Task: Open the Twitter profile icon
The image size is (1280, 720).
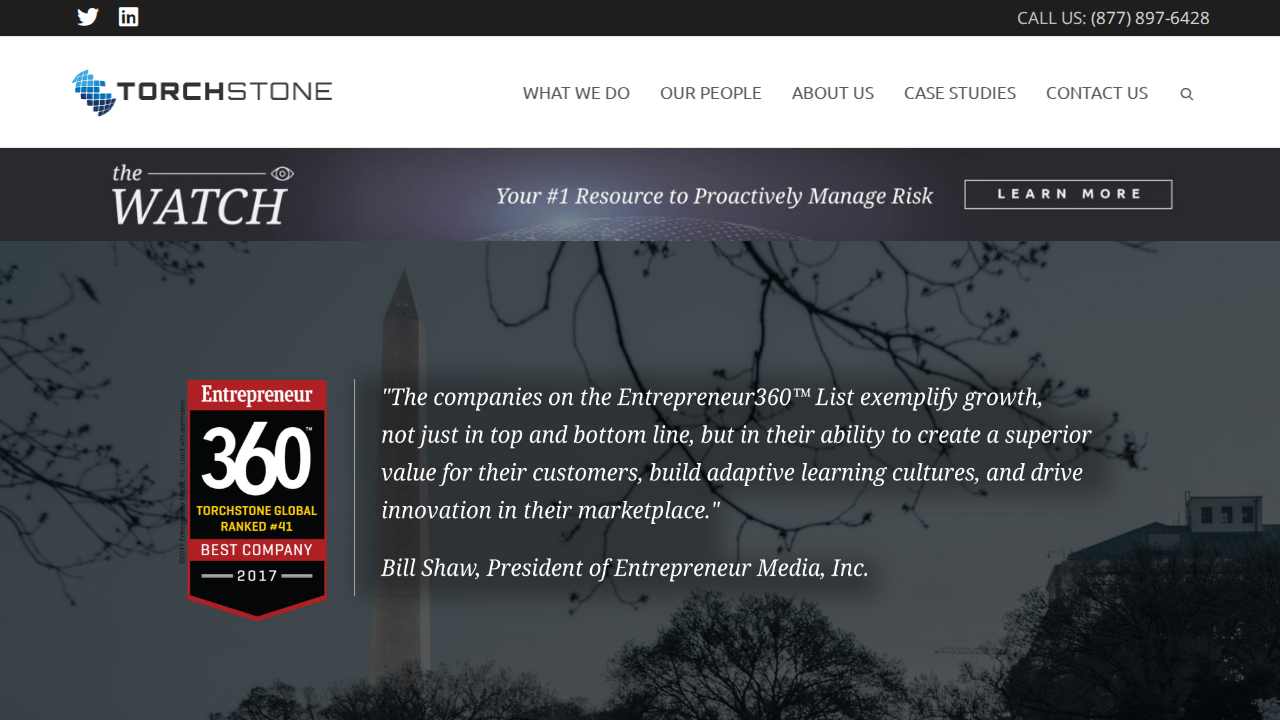Action: coord(88,17)
